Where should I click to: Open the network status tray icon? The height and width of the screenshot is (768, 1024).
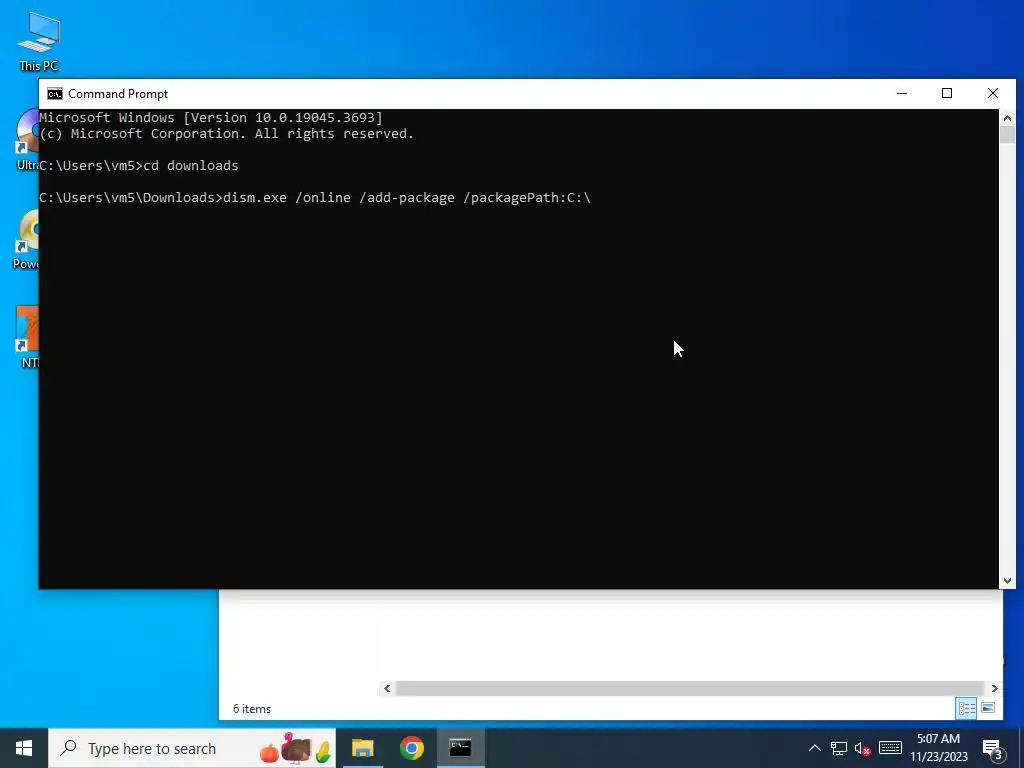click(839, 748)
